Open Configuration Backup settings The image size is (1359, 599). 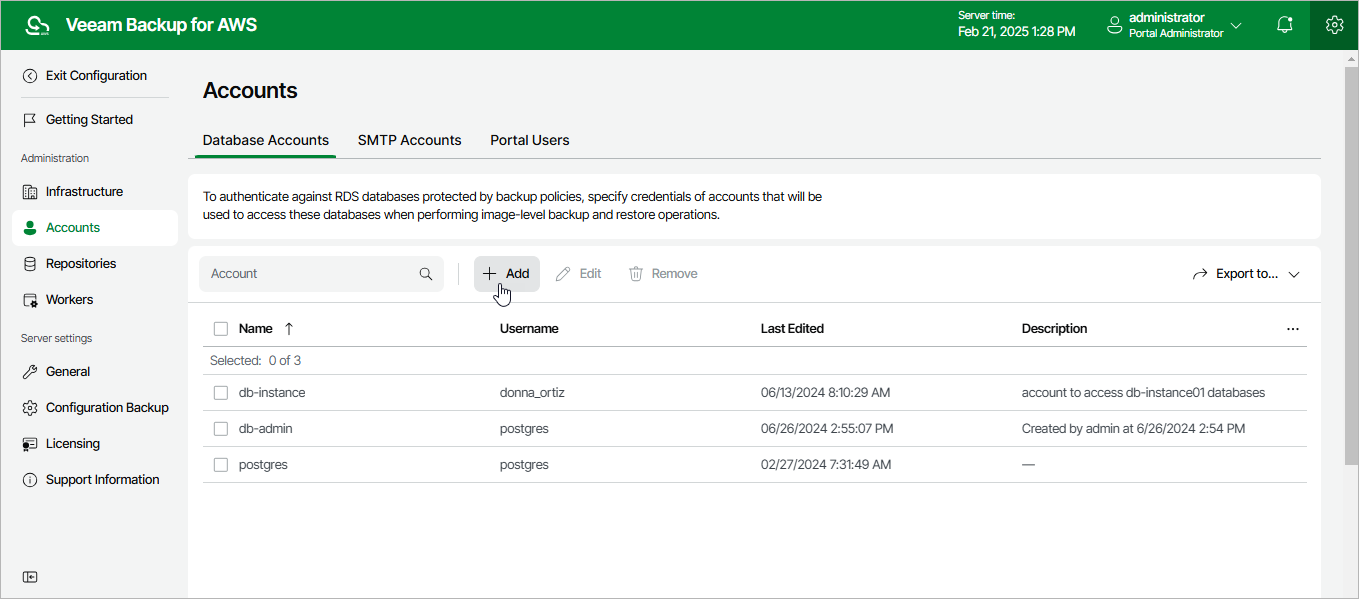point(106,408)
